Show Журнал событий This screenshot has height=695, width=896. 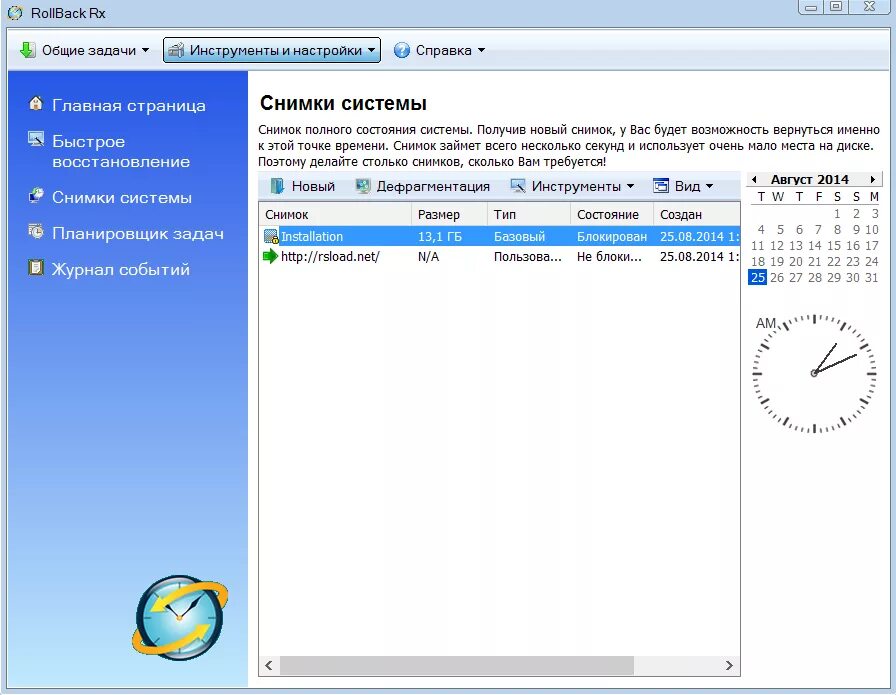121,270
